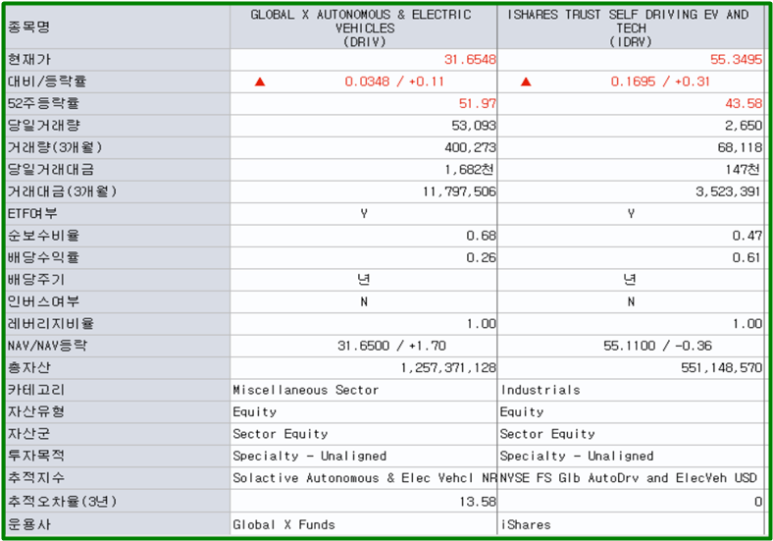Click the 인버스여부 row label
Screen dimensions: 773x541
(43, 301)
